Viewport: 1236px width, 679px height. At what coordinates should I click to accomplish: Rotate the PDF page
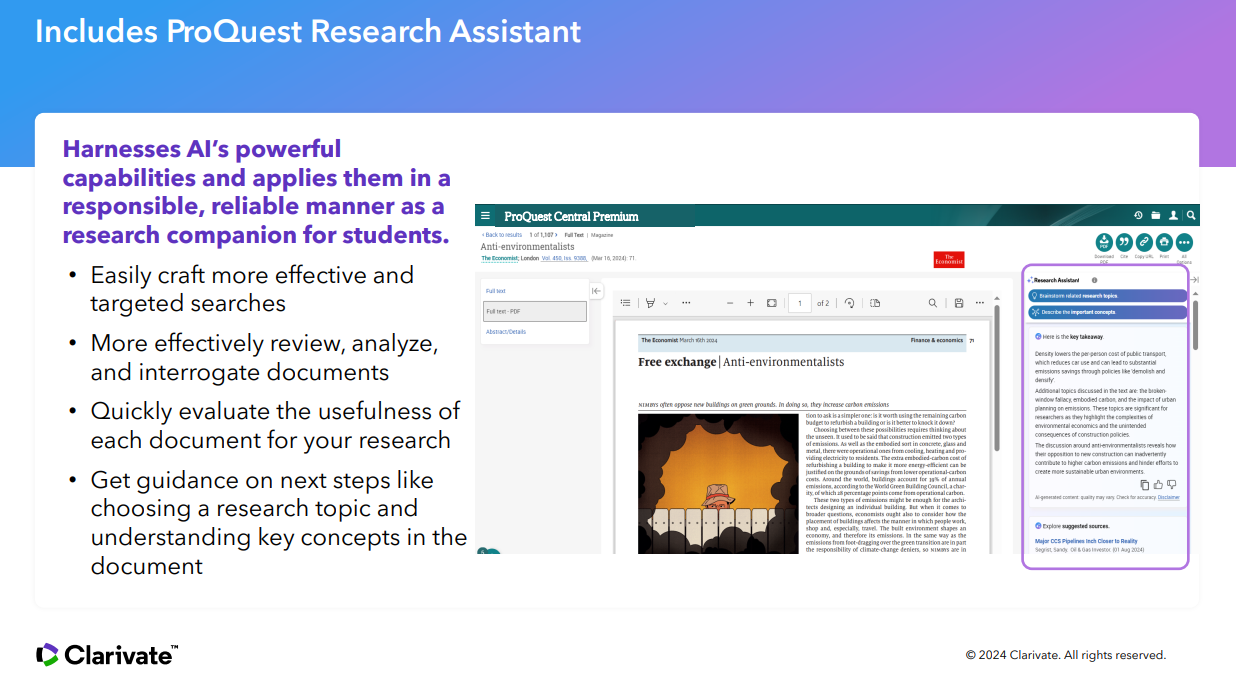click(x=850, y=303)
